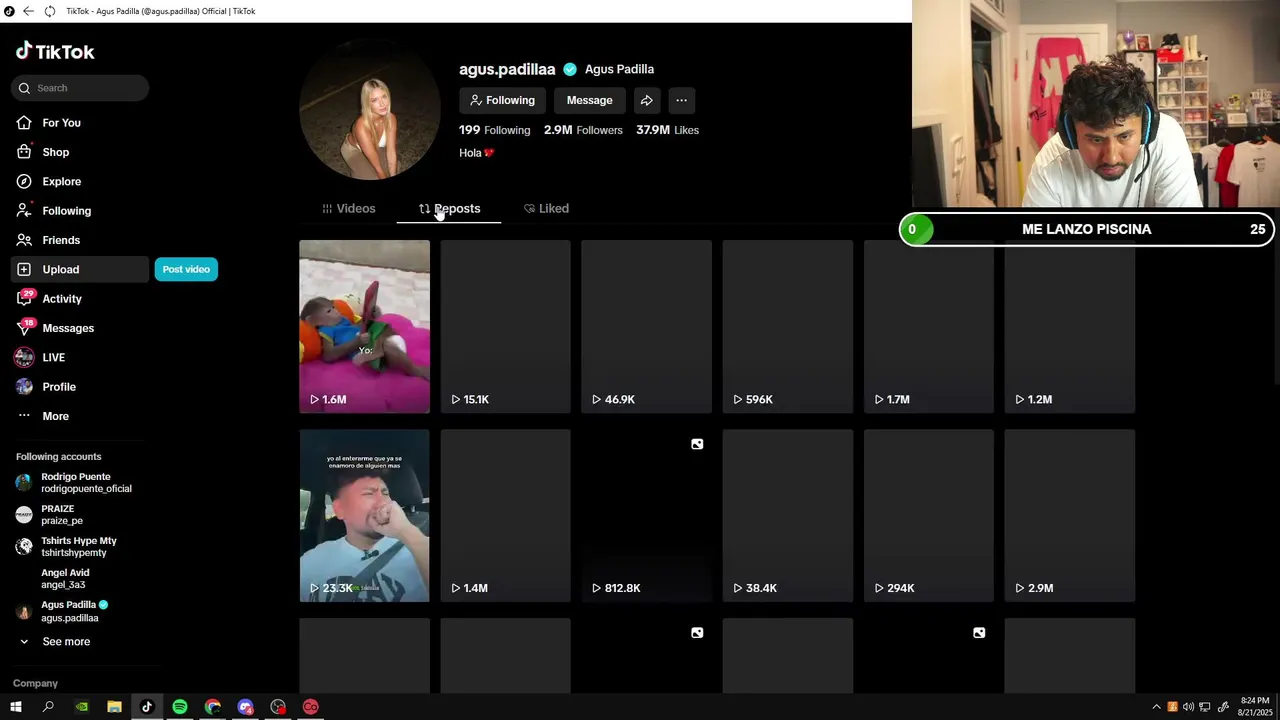The image size is (1280, 720).
Task: Open the Friends section
Action: pyautogui.click(x=60, y=240)
